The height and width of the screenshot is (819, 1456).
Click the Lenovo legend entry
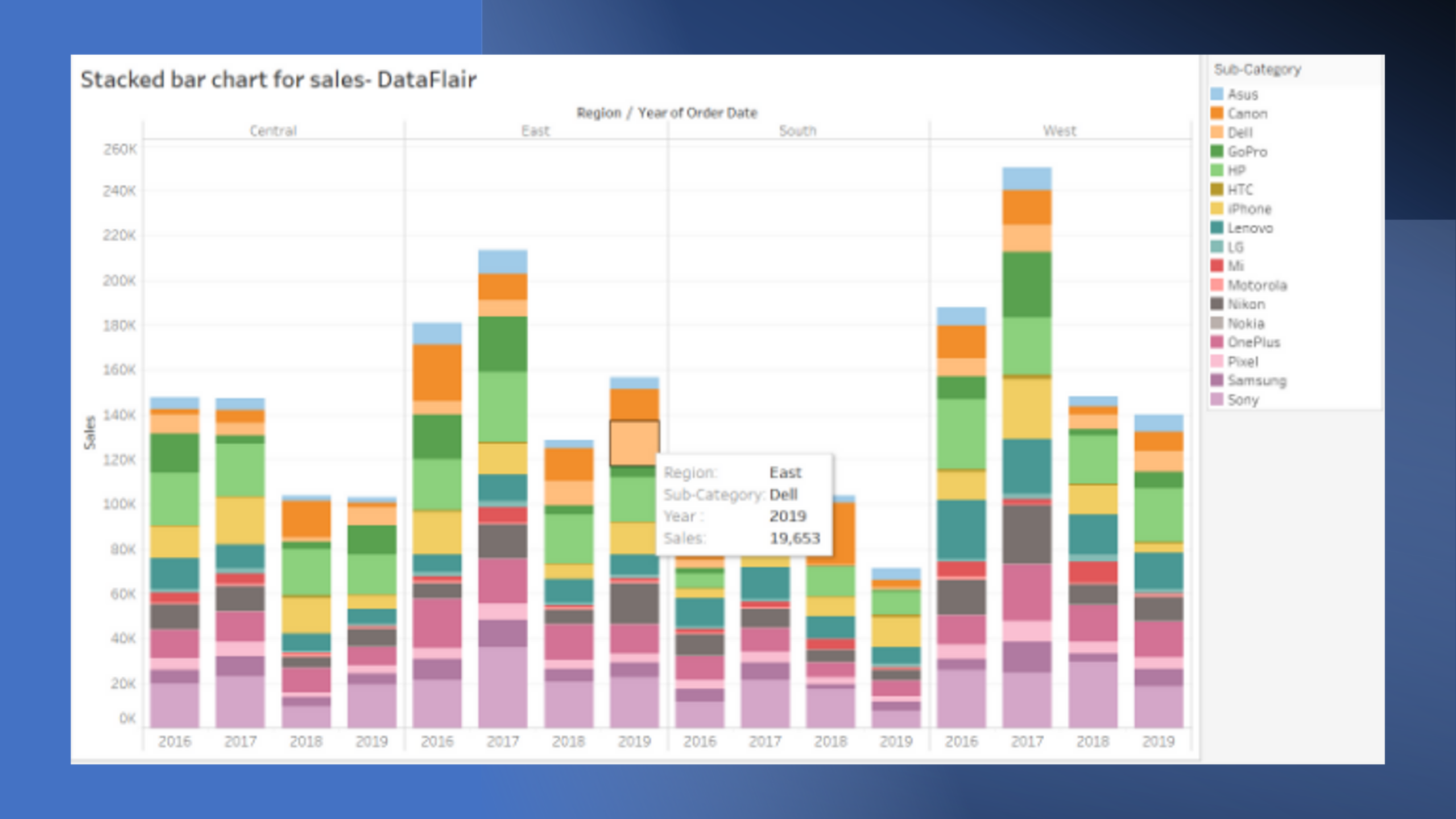click(1250, 228)
